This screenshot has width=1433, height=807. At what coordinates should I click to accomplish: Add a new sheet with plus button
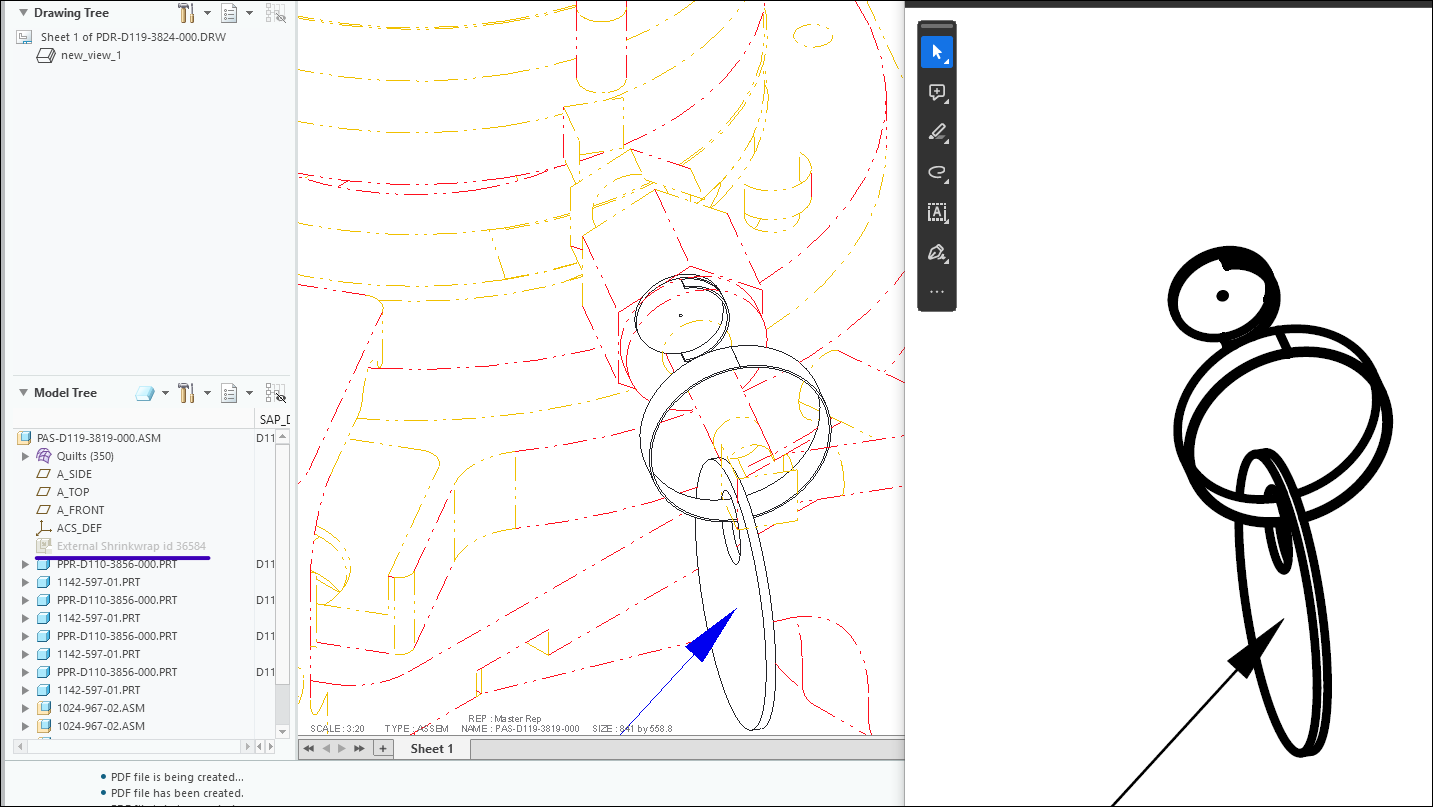382,748
